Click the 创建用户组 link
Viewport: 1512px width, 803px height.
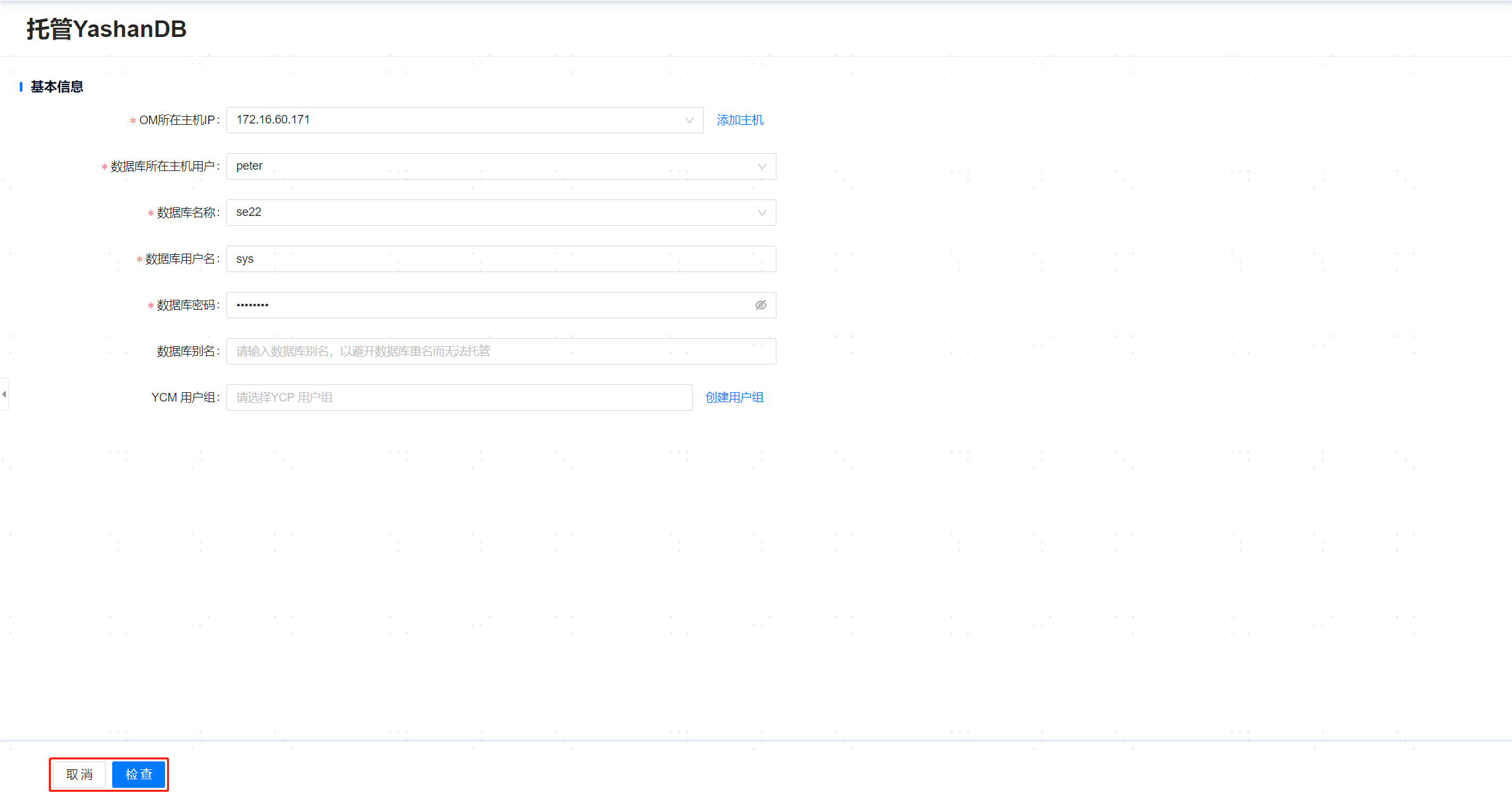click(734, 398)
